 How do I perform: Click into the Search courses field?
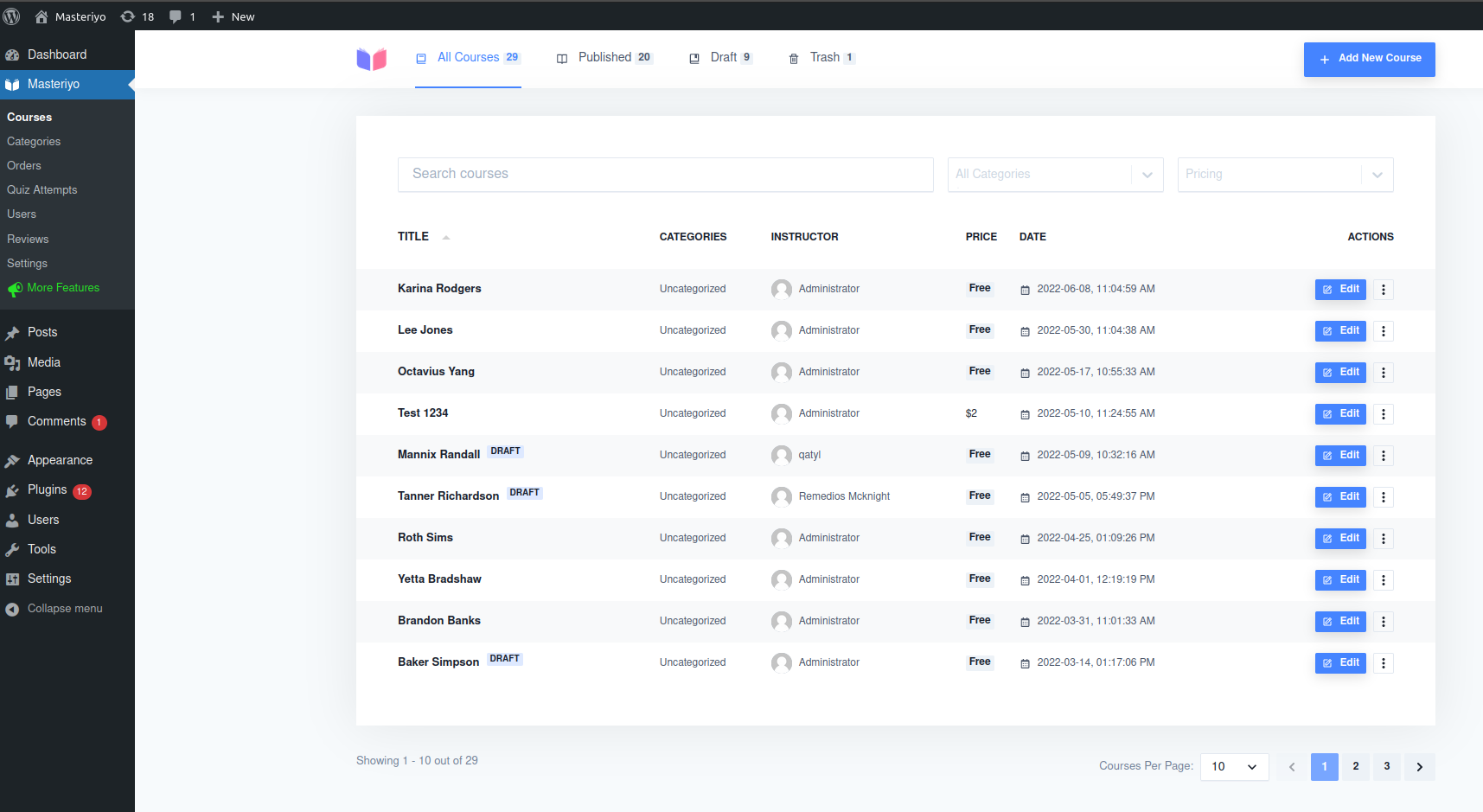(665, 175)
